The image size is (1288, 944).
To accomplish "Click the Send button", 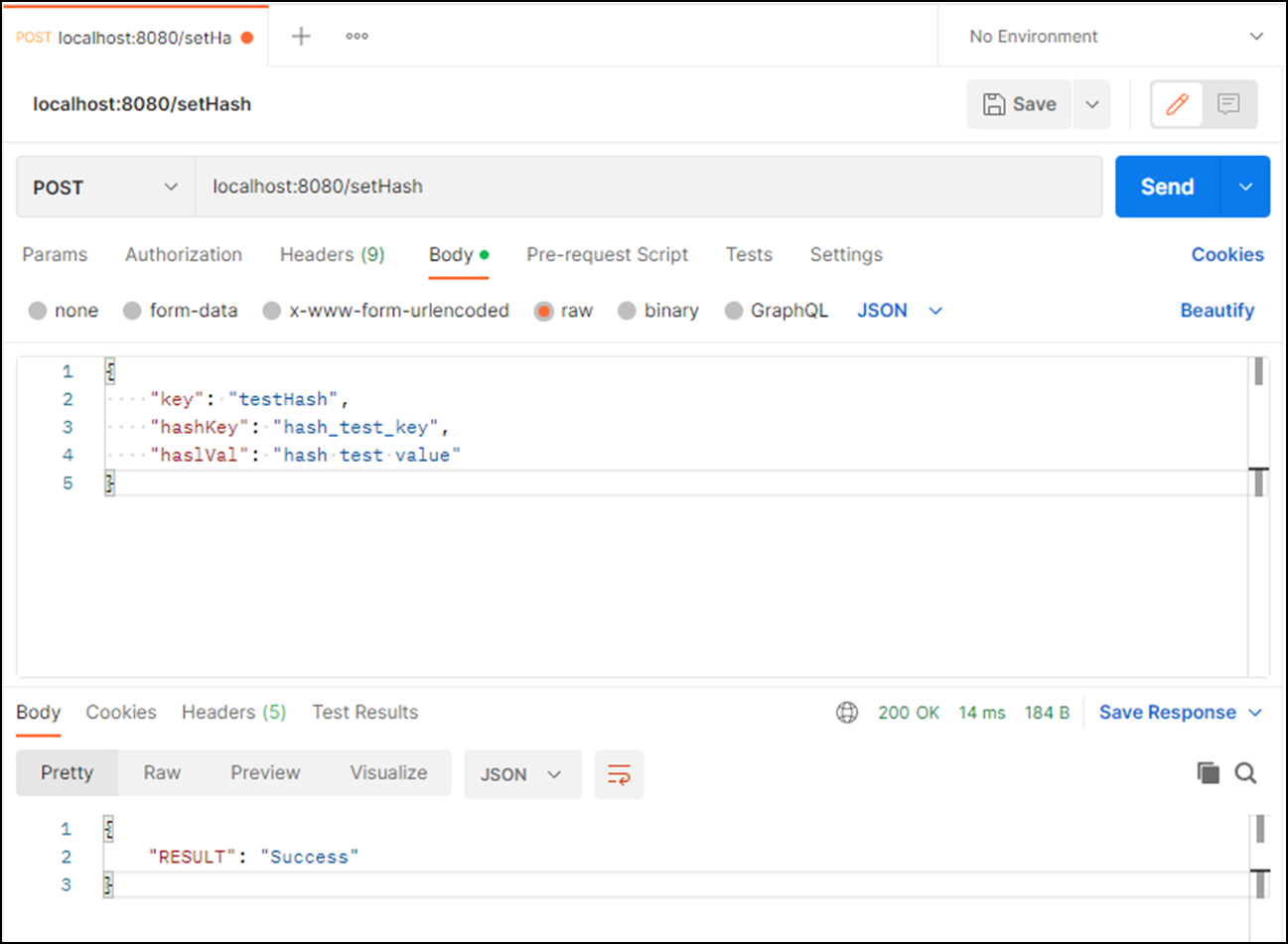I will [x=1167, y=187].
